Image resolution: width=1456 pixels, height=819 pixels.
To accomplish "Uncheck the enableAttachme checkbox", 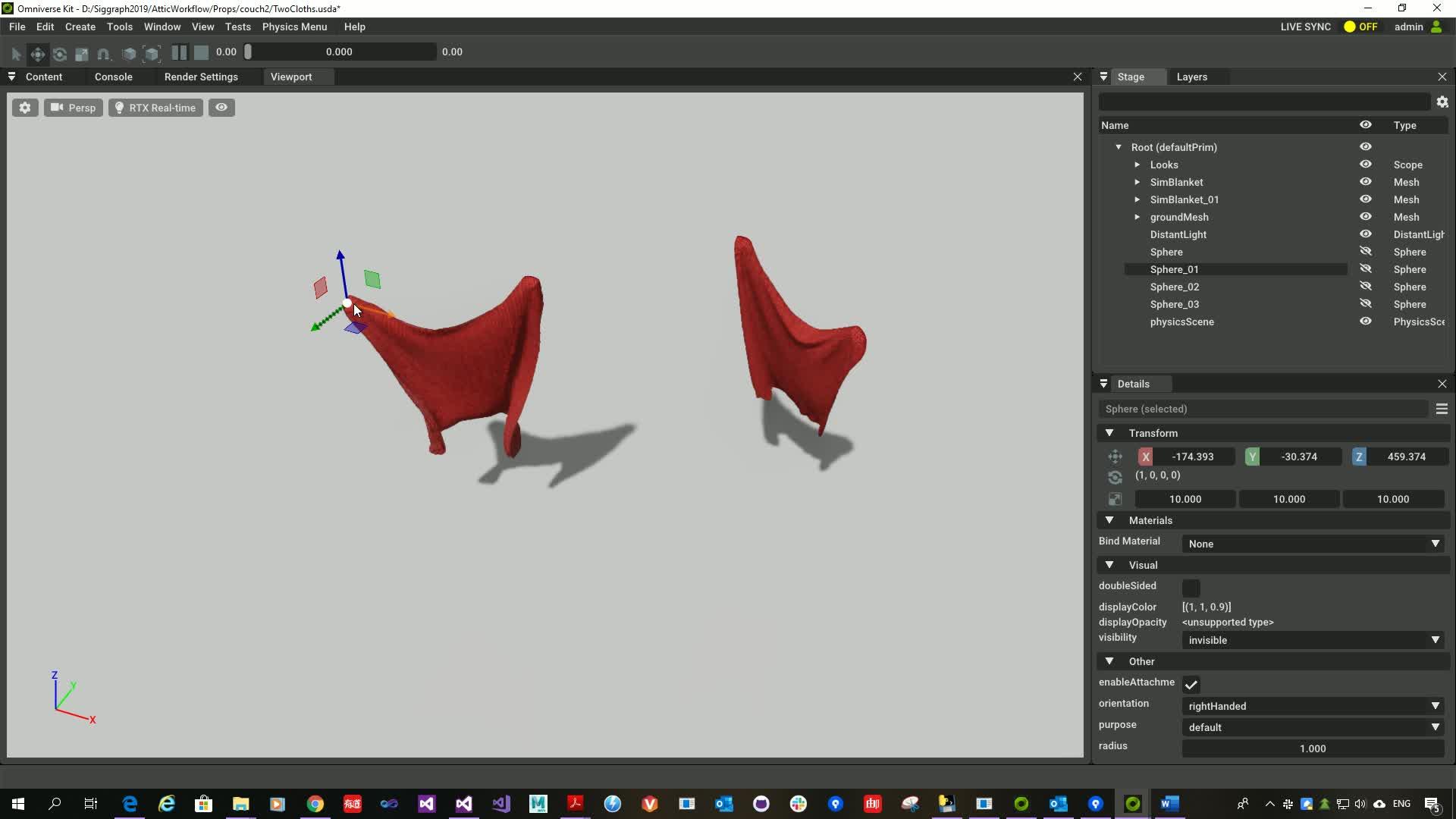I will point(1191,682).
